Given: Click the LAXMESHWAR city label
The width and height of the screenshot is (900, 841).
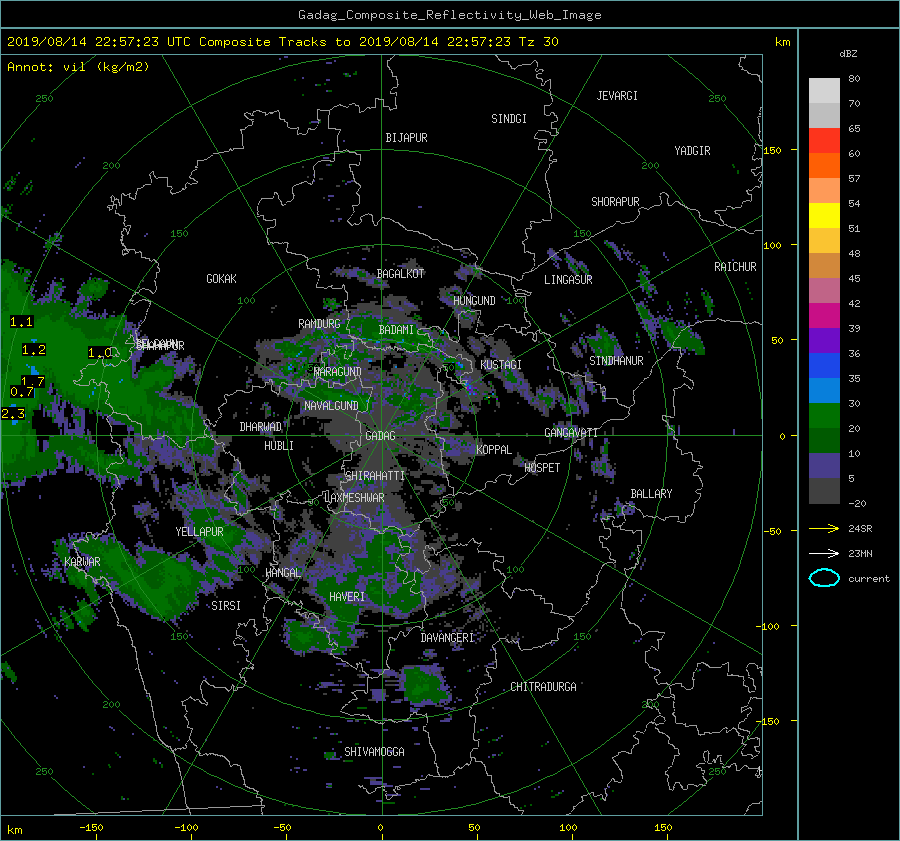Looking at the screenshot, I should (354, 498).
